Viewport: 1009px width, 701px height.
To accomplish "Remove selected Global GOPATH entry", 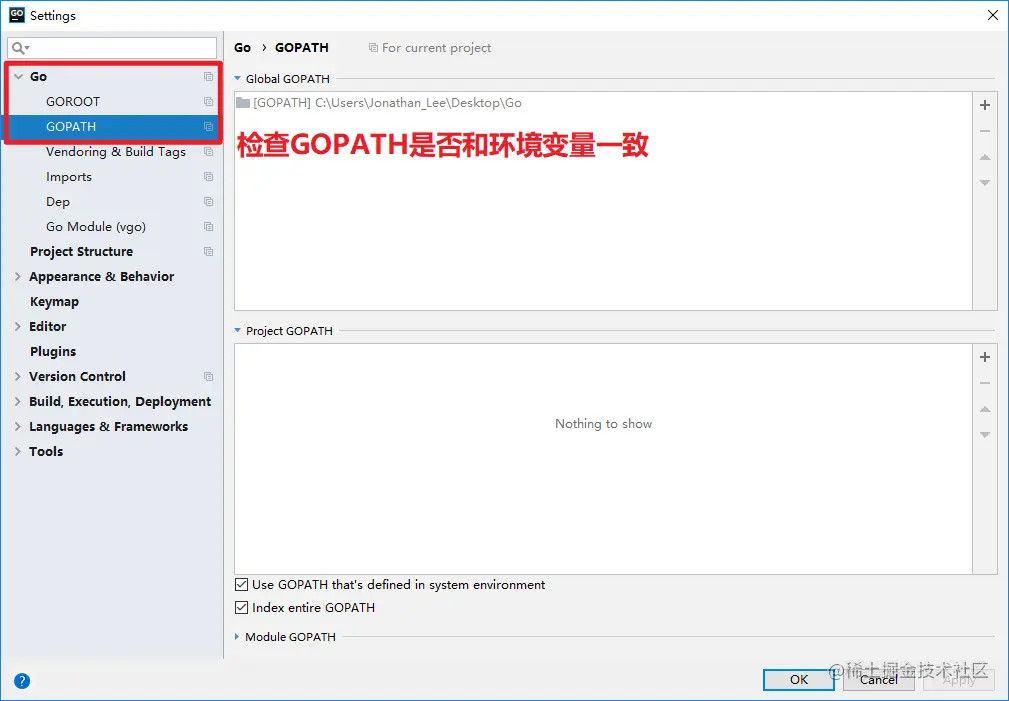I will [x=985, y=131].
